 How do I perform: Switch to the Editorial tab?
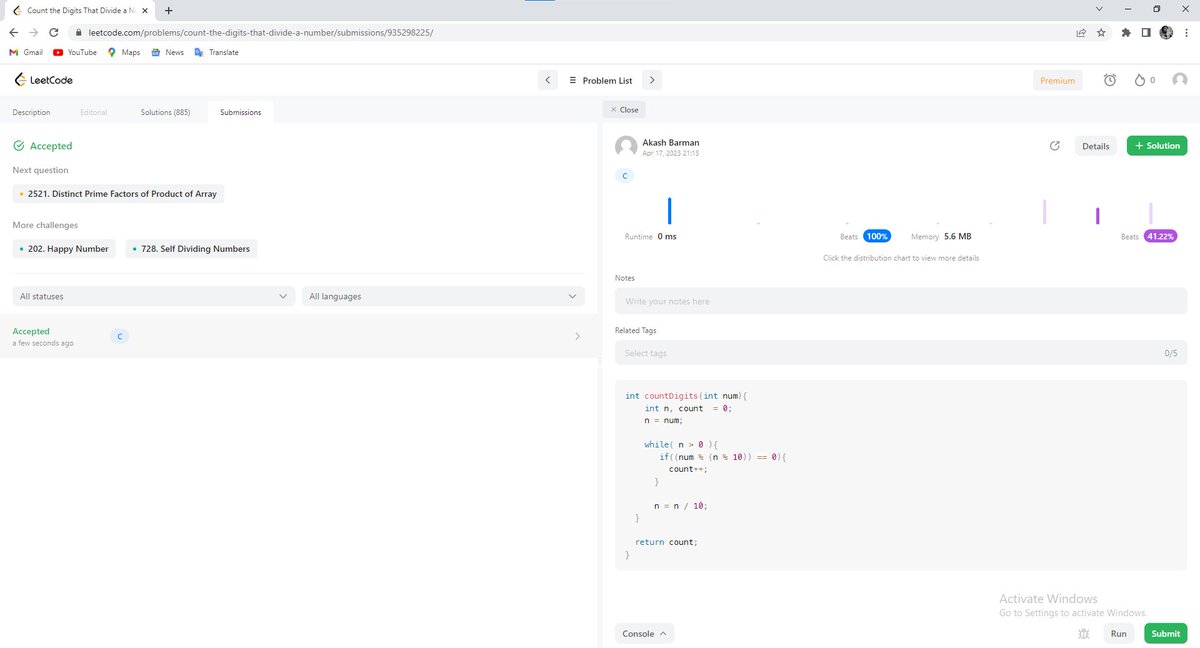pyautogui.click(x=93, y=112)
